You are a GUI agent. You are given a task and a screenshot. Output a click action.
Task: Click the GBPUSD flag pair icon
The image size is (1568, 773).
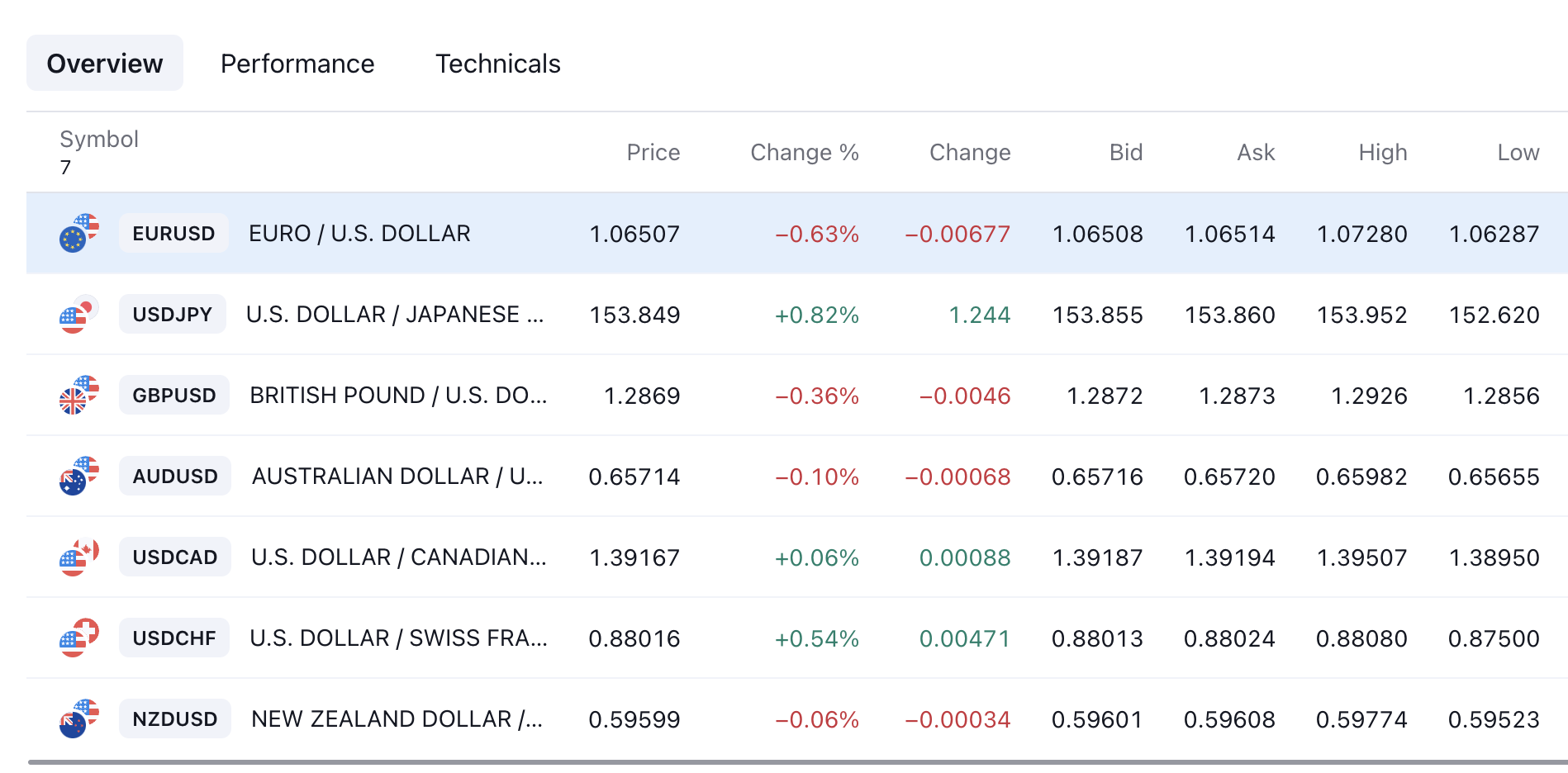(x=79, y=395)
